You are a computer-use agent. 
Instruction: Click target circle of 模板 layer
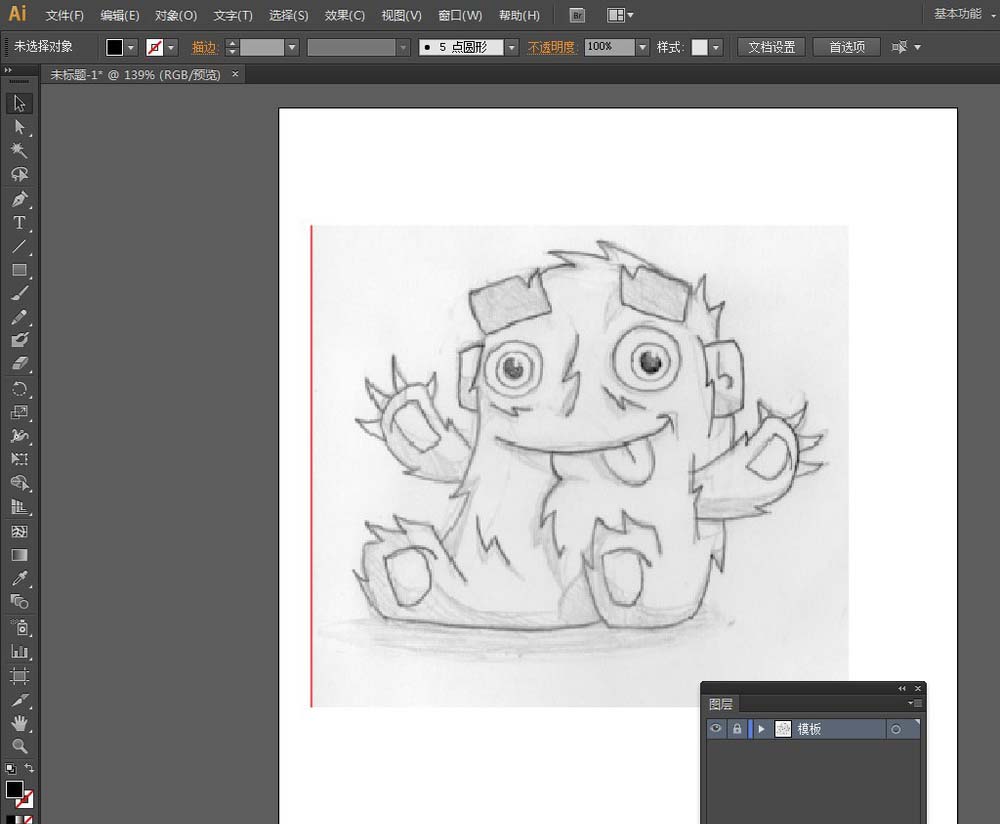(x=896, y=729)
